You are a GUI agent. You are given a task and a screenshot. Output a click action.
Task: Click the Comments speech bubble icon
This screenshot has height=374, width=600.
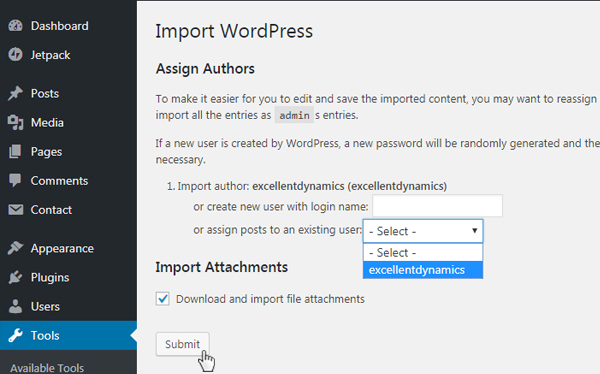15,181
